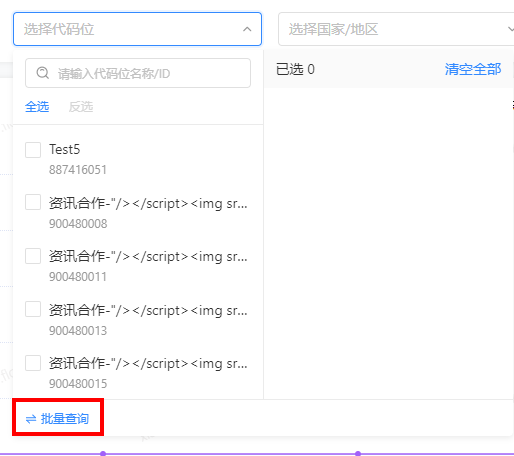Click the 资讯合作 name above ID 900480008

[148, 203]
